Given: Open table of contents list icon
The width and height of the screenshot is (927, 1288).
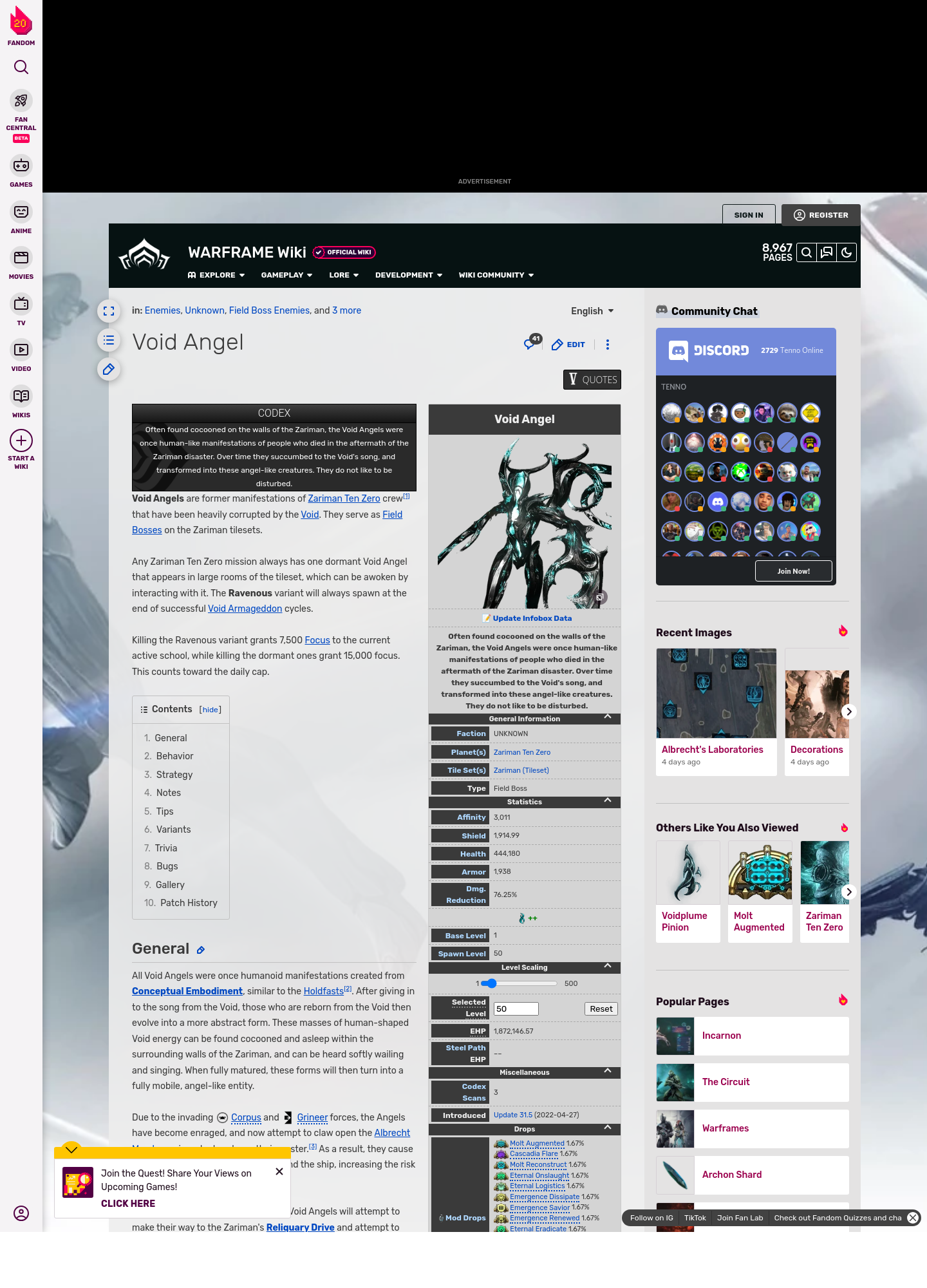Looking at the screenshot, I should click(x=109, y=340).
